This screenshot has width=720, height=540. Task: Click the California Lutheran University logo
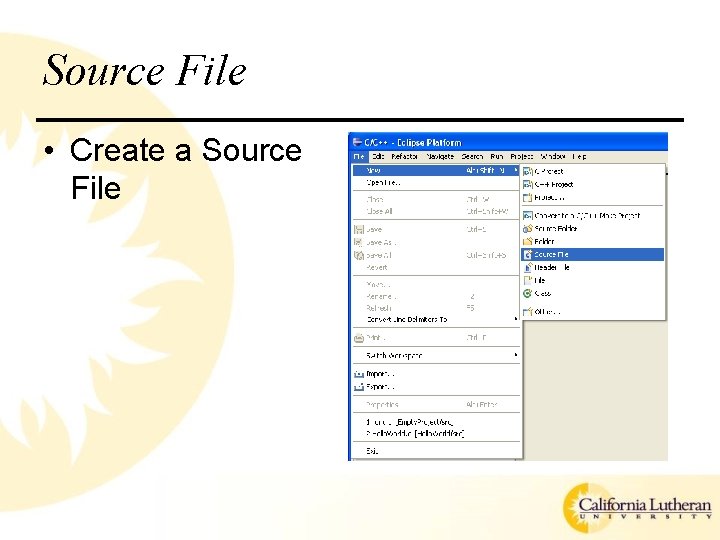[638, 508]
